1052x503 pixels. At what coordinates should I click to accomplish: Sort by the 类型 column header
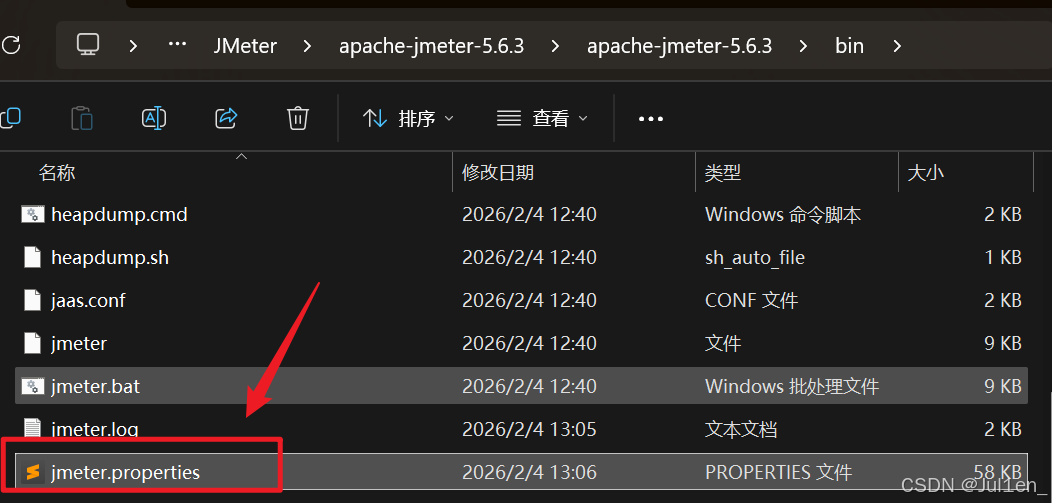point(723,173)
